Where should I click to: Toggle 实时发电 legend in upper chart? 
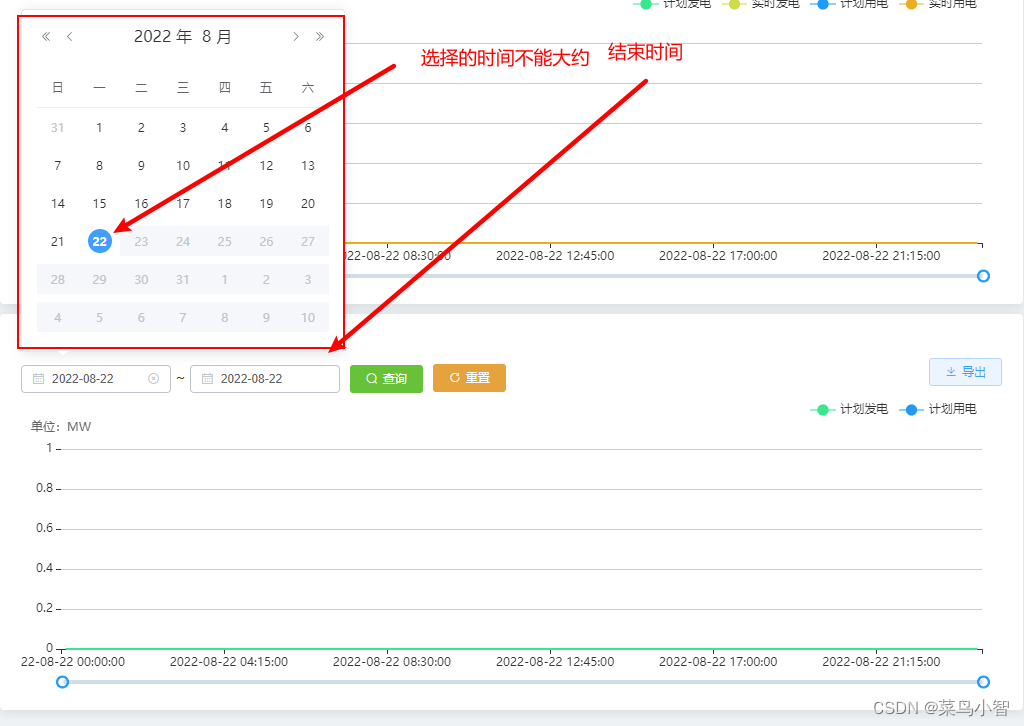[x=761, y=4]
